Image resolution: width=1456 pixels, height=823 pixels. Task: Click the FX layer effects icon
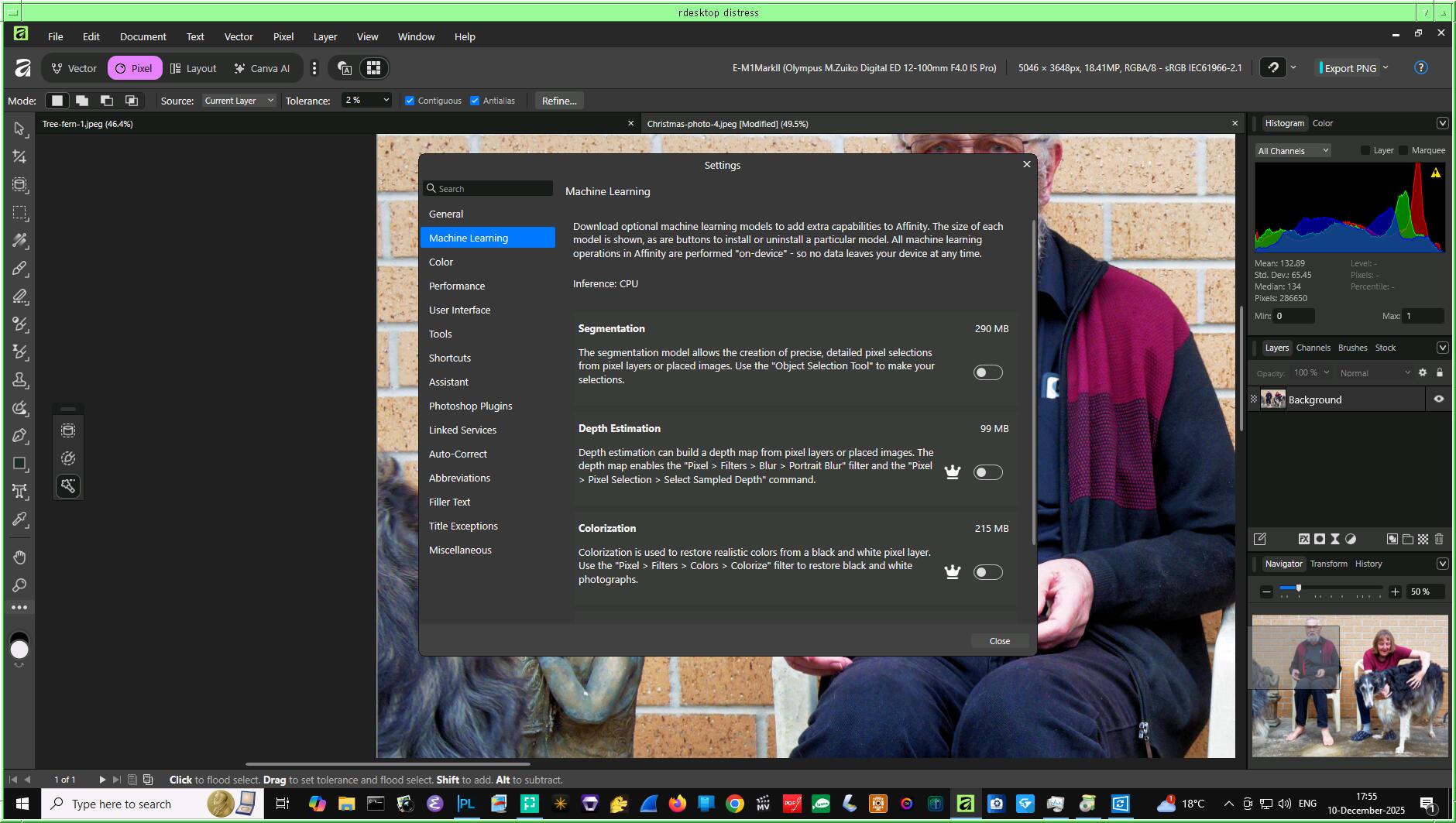(1303, 539)
